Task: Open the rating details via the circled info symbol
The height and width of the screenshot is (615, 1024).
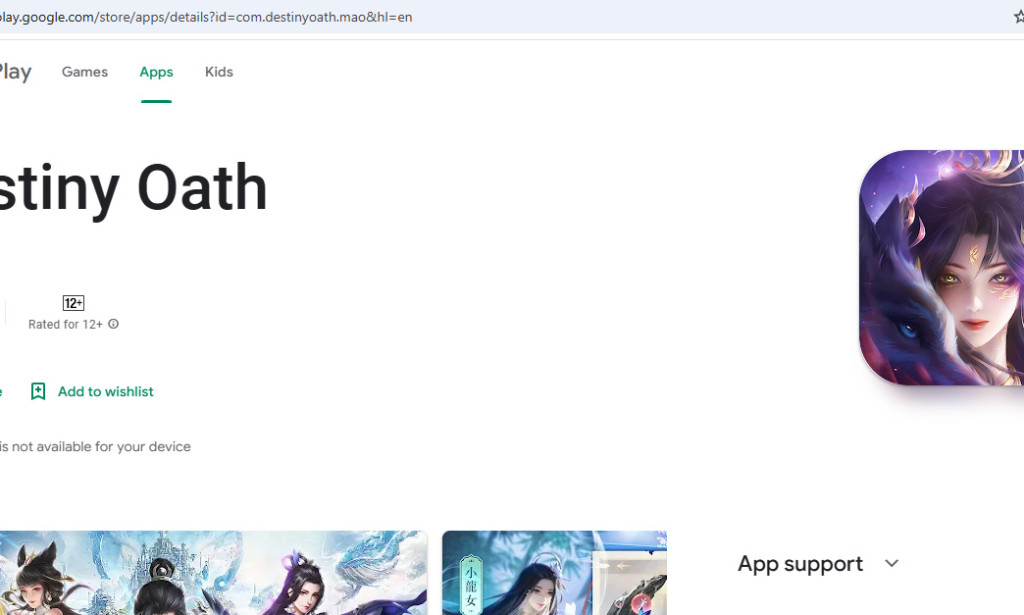Action: tap(113, 324)
